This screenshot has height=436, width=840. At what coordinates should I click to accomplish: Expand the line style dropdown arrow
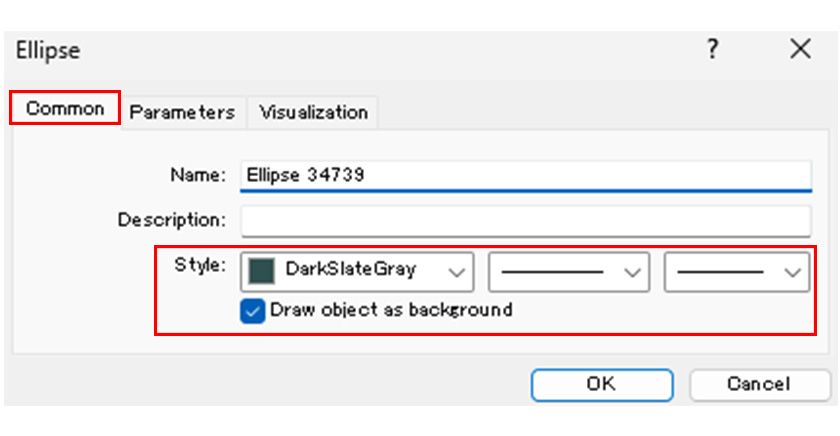point(632,271)
